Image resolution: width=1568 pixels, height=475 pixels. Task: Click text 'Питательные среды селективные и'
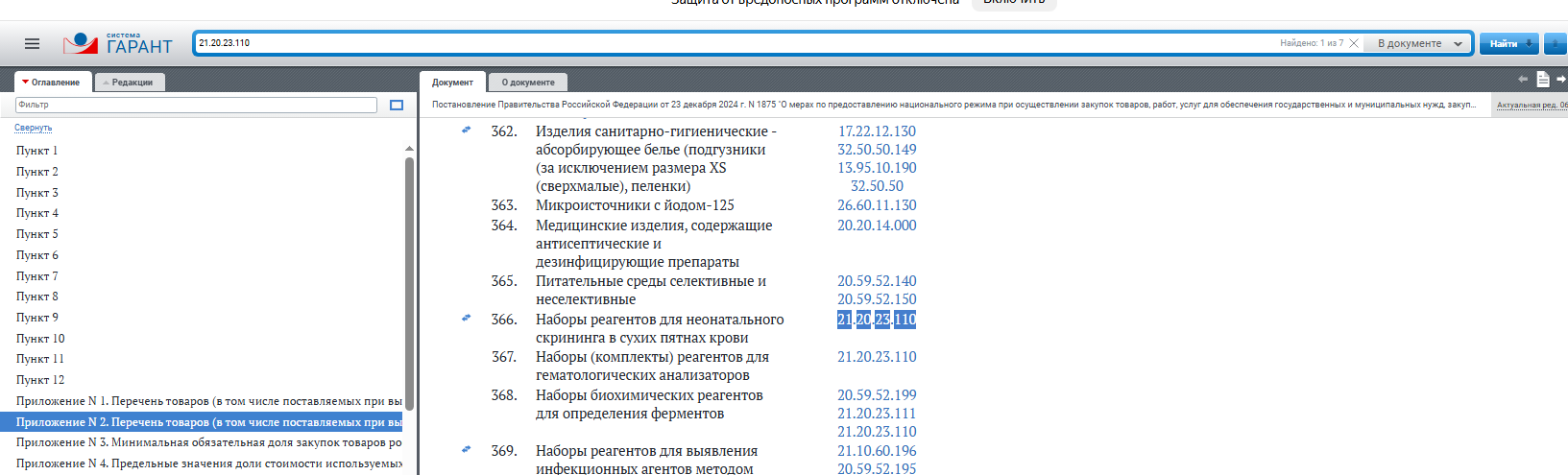point(651,281)
